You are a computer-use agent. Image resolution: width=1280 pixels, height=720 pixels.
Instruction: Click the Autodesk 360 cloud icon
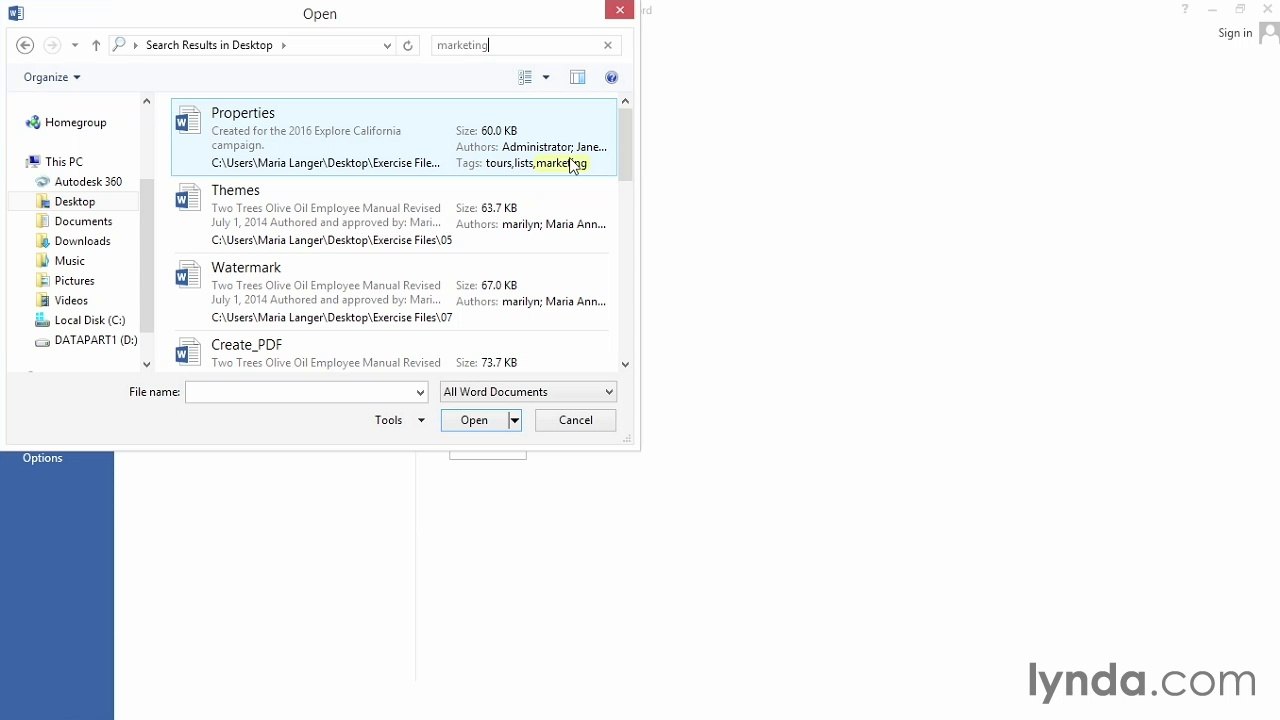42,182
